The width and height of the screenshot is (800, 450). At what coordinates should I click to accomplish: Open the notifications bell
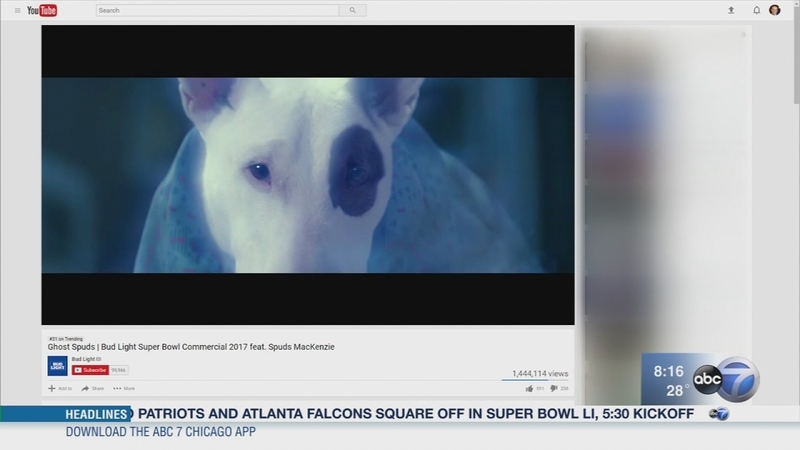point(757,10)
